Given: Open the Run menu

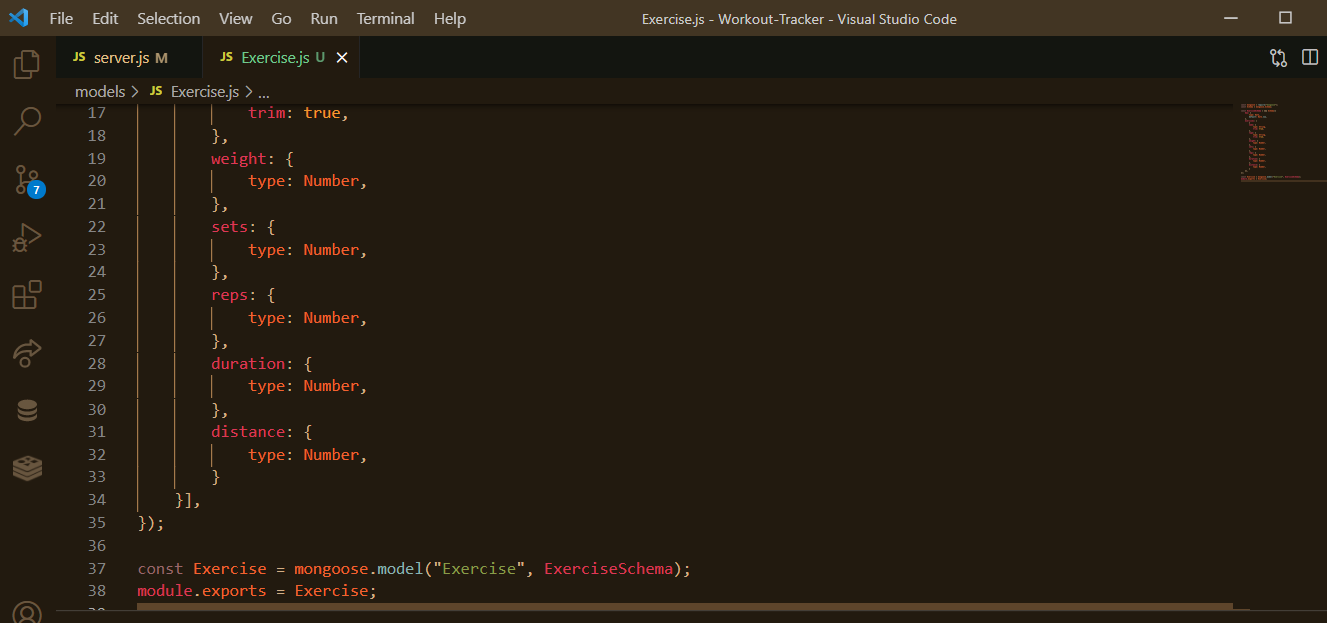Looking at the screenshot, I should point(324,18).
